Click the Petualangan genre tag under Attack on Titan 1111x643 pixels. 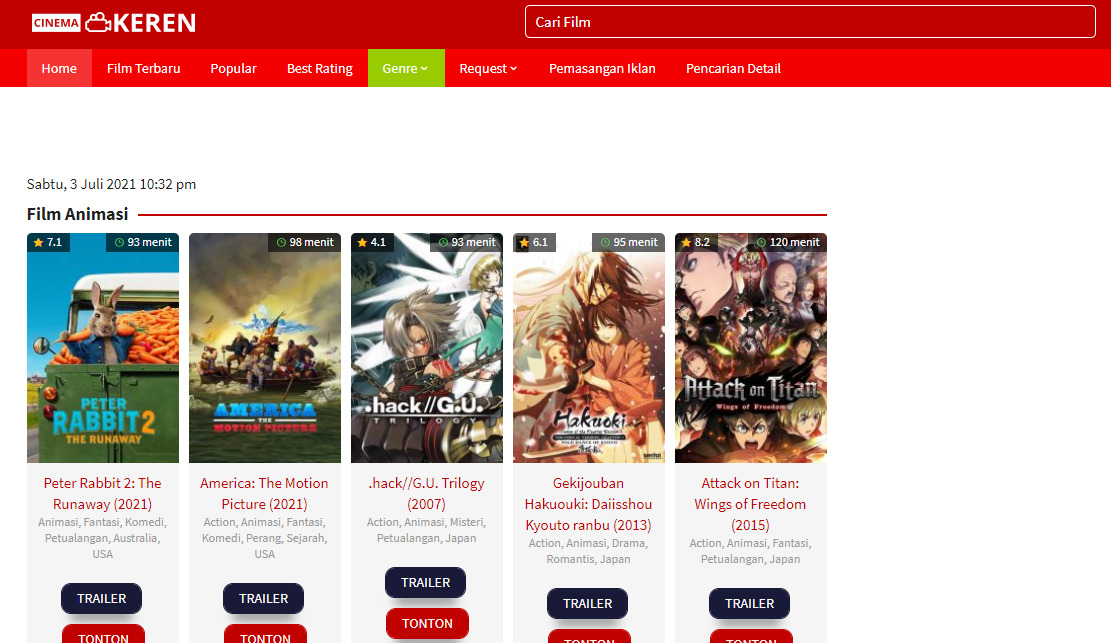coord(730,559)
